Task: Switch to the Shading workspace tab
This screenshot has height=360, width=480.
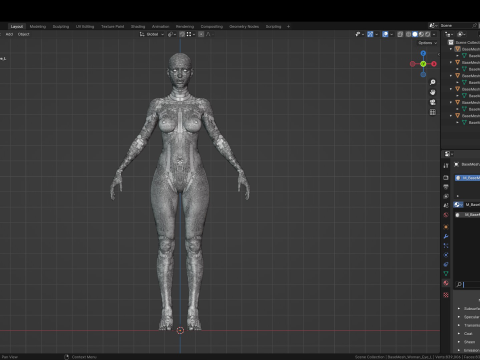Action: (x=138, y=26)
